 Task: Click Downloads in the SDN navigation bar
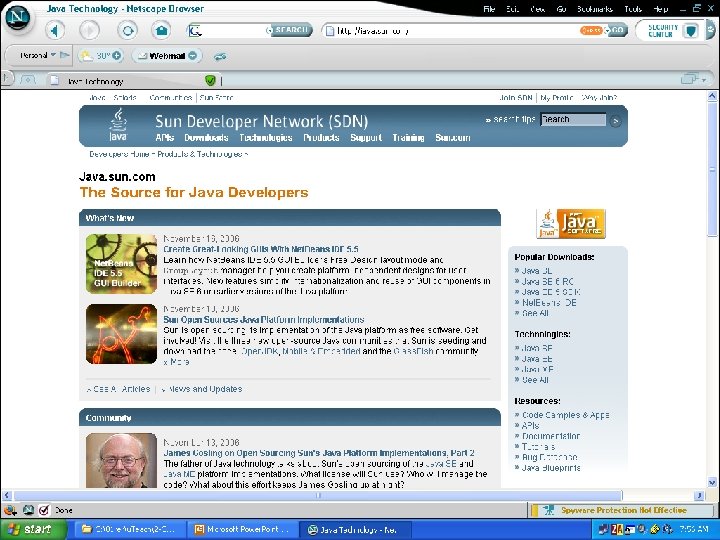click(206, 137)
